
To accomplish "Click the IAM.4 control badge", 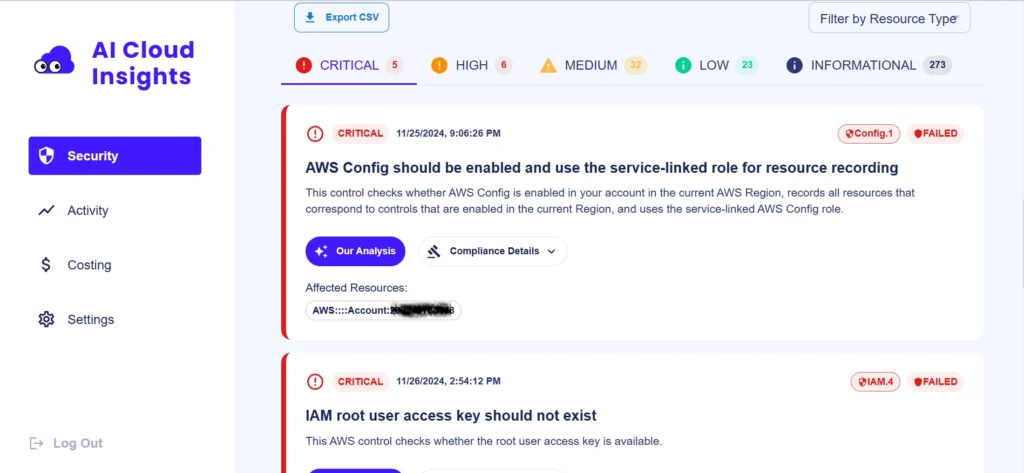I will pos(875,382).
